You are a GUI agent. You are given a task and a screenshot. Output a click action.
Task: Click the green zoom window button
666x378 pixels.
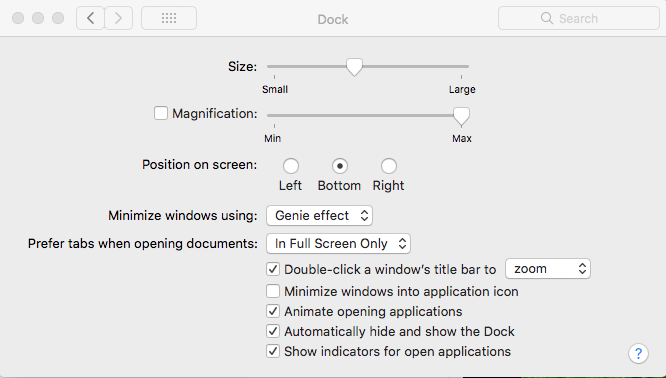[58, 18]
